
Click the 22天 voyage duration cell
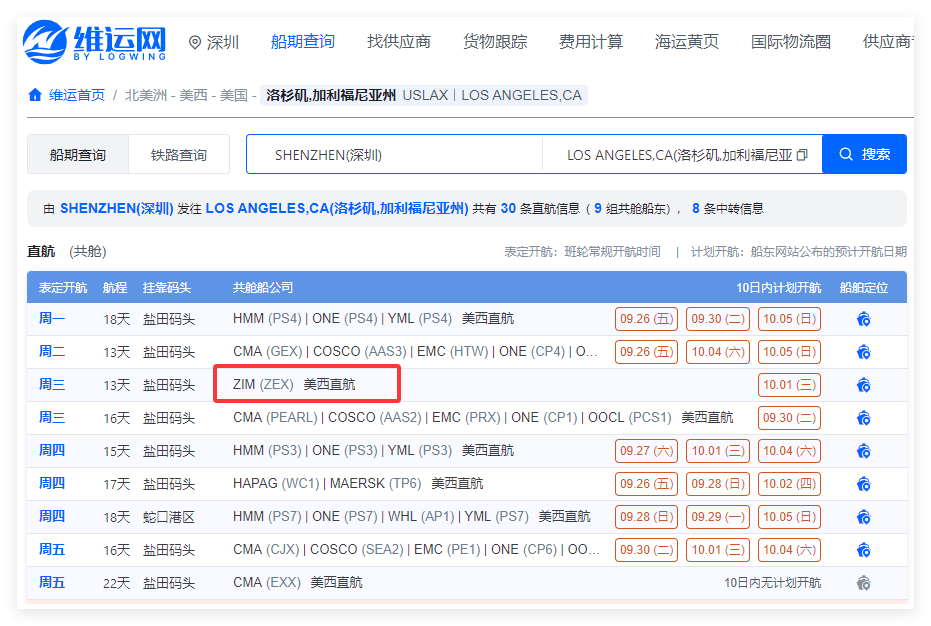tap(116, 583)
